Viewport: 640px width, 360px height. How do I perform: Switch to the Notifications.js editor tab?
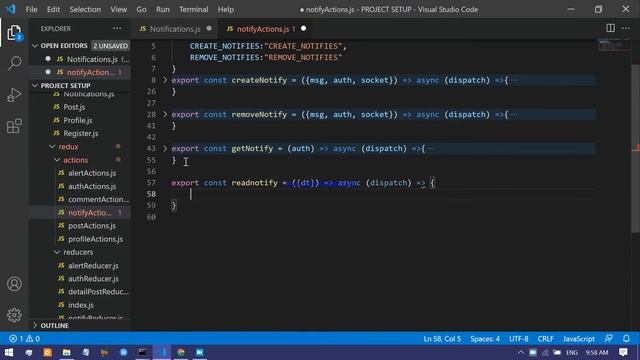(175, 29)
